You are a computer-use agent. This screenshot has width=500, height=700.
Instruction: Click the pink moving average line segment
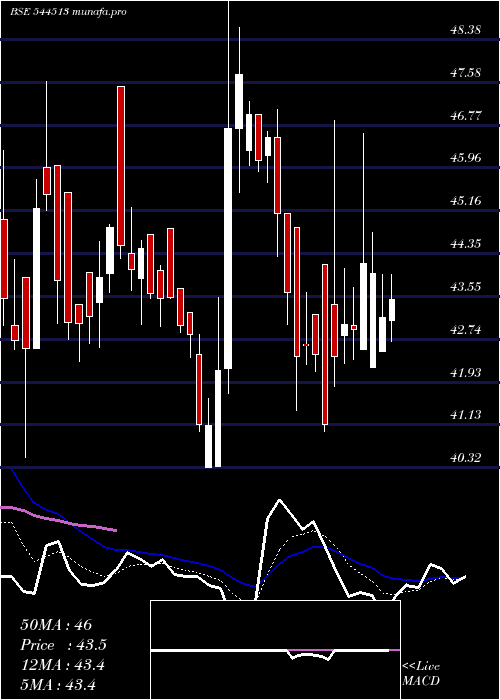click(58, 519)
